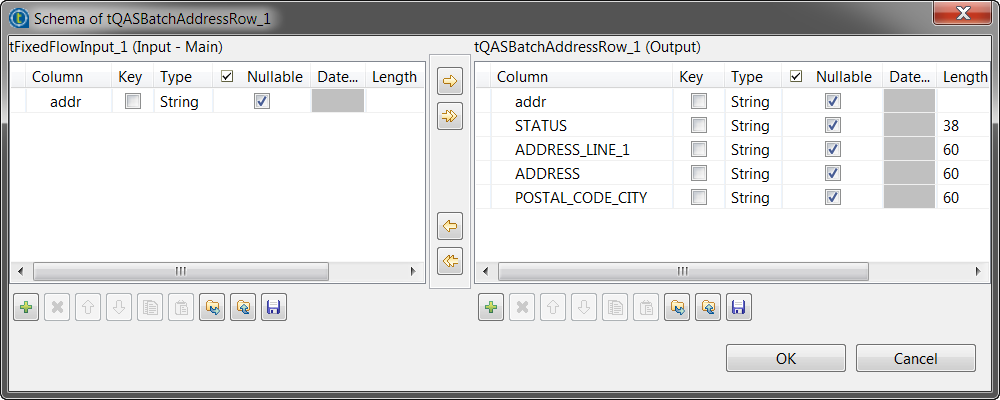This screenshot has height=400, width=1000.
Task: Toggle Key checkbox for output addr row
Action: (699, 101)
